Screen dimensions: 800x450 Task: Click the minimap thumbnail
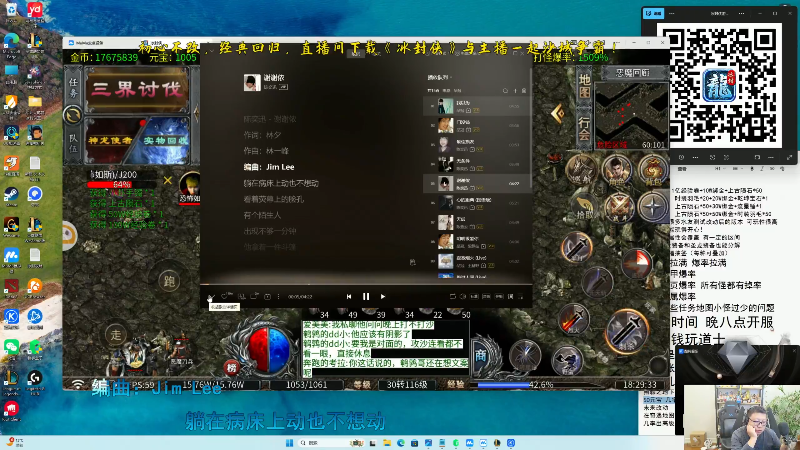point(631,115)
